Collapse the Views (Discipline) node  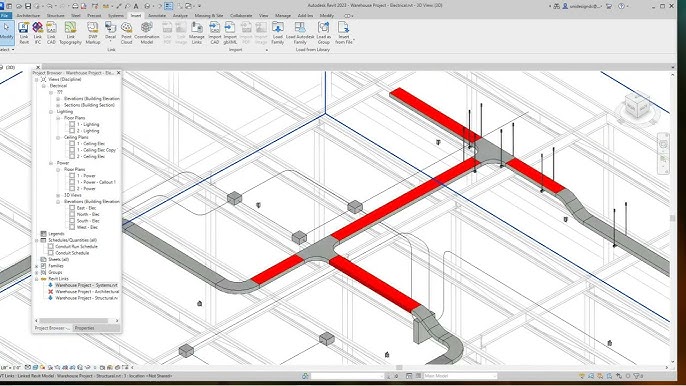coord(36,80)
